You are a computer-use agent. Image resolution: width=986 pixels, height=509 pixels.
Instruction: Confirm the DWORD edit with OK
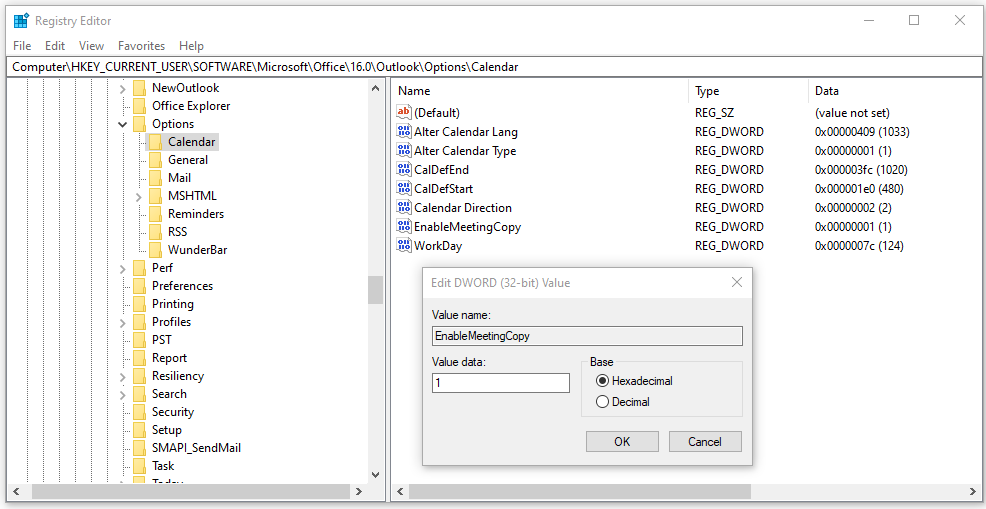[622, 442]
